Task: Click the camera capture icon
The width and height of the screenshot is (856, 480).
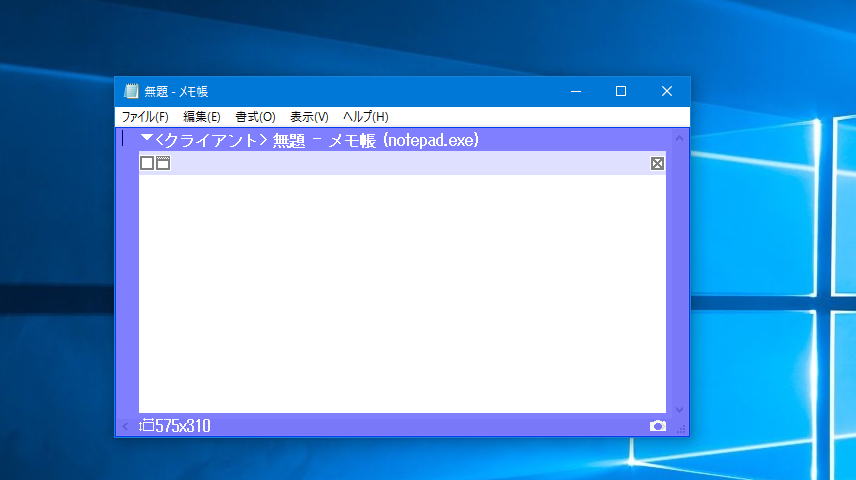Action: point(658,425)
